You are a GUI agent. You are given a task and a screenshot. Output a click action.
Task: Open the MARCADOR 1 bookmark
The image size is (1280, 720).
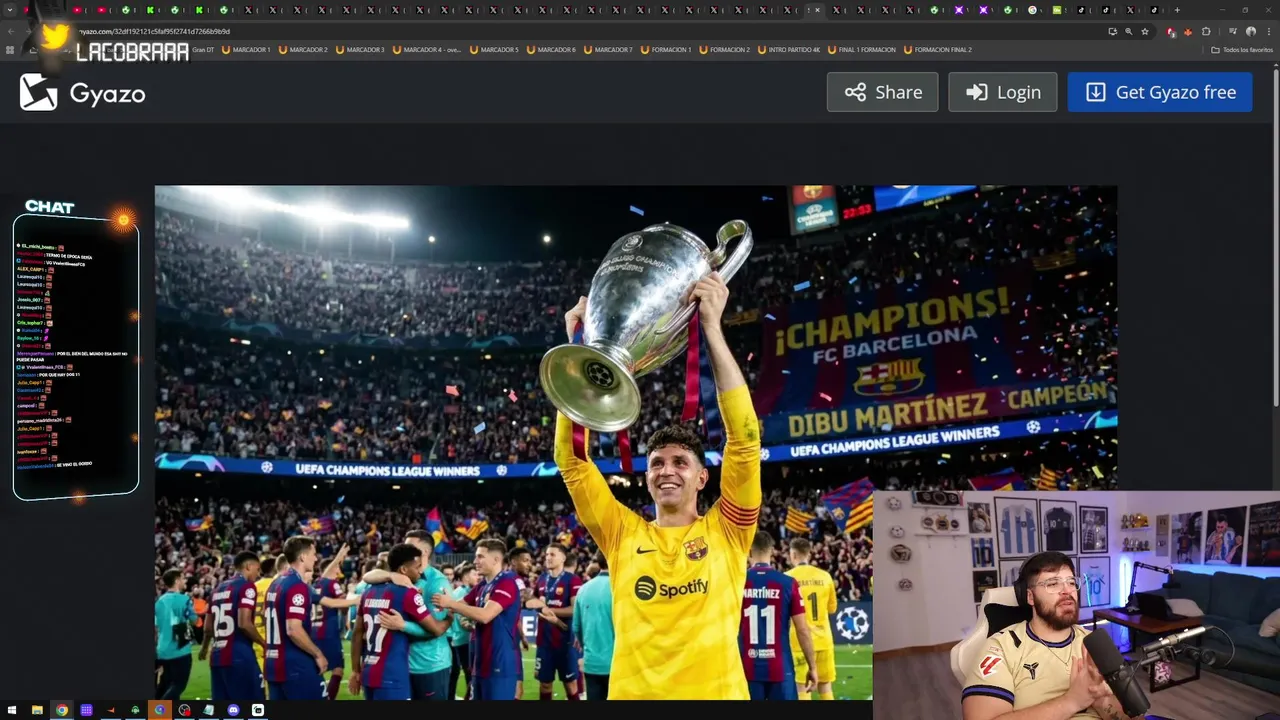click(246, 49)
